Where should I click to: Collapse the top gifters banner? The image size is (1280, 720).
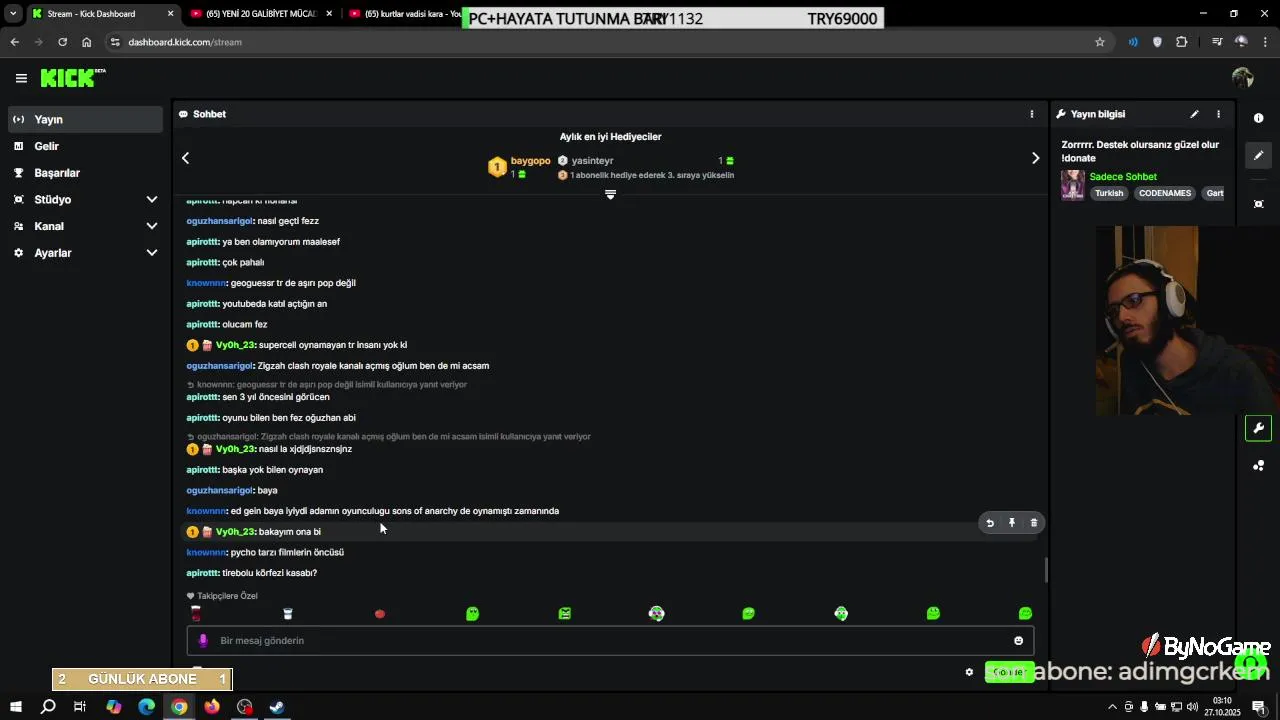610,195
